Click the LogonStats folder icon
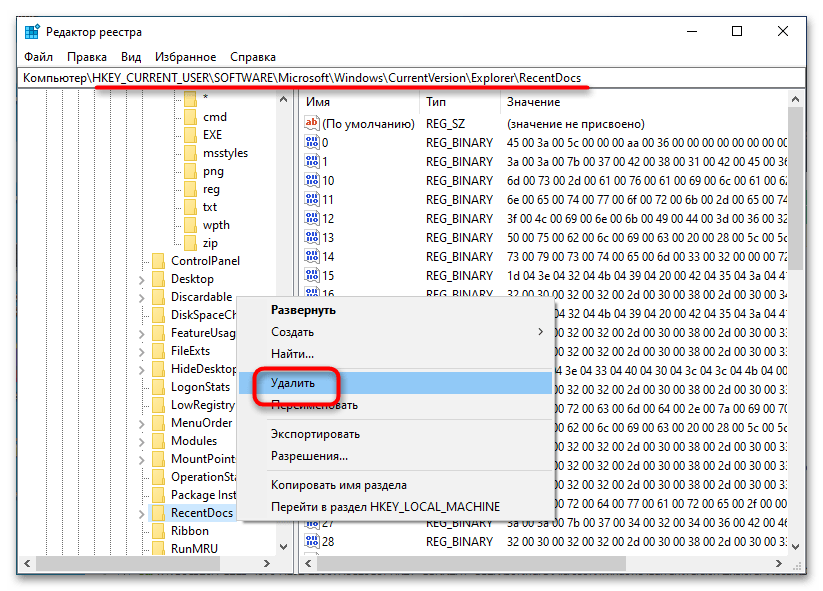The height and width of the screenshot is (591, 823). point(158,387)
